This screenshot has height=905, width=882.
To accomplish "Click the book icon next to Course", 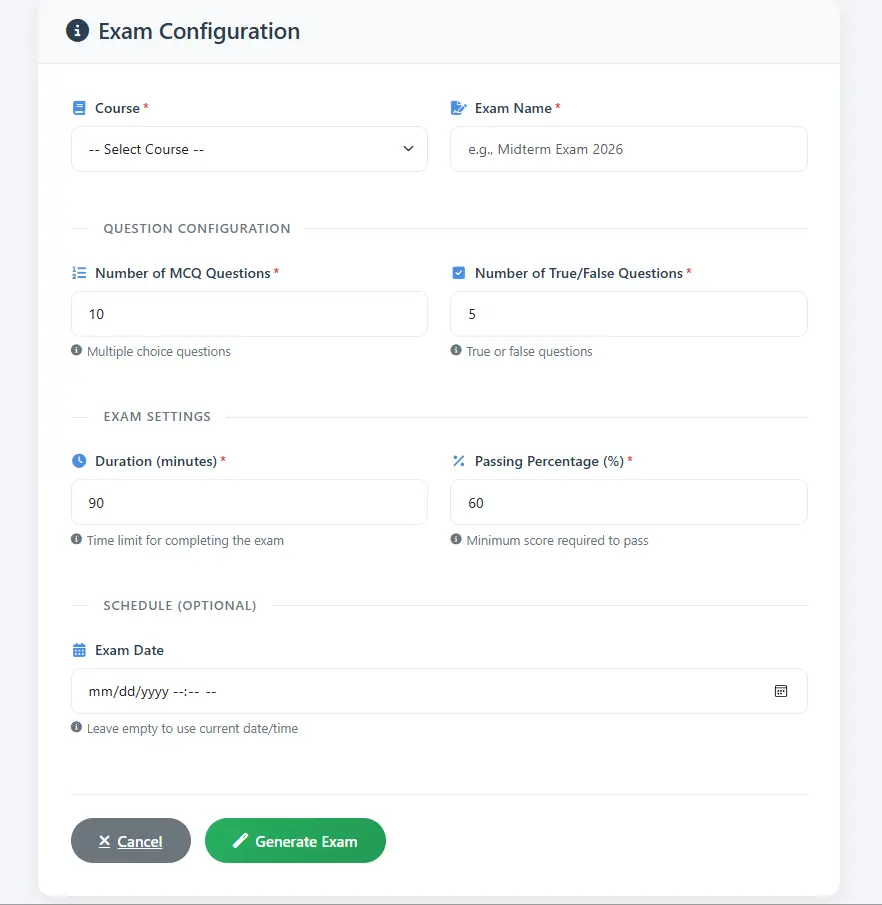I will (x=79, y=108).
